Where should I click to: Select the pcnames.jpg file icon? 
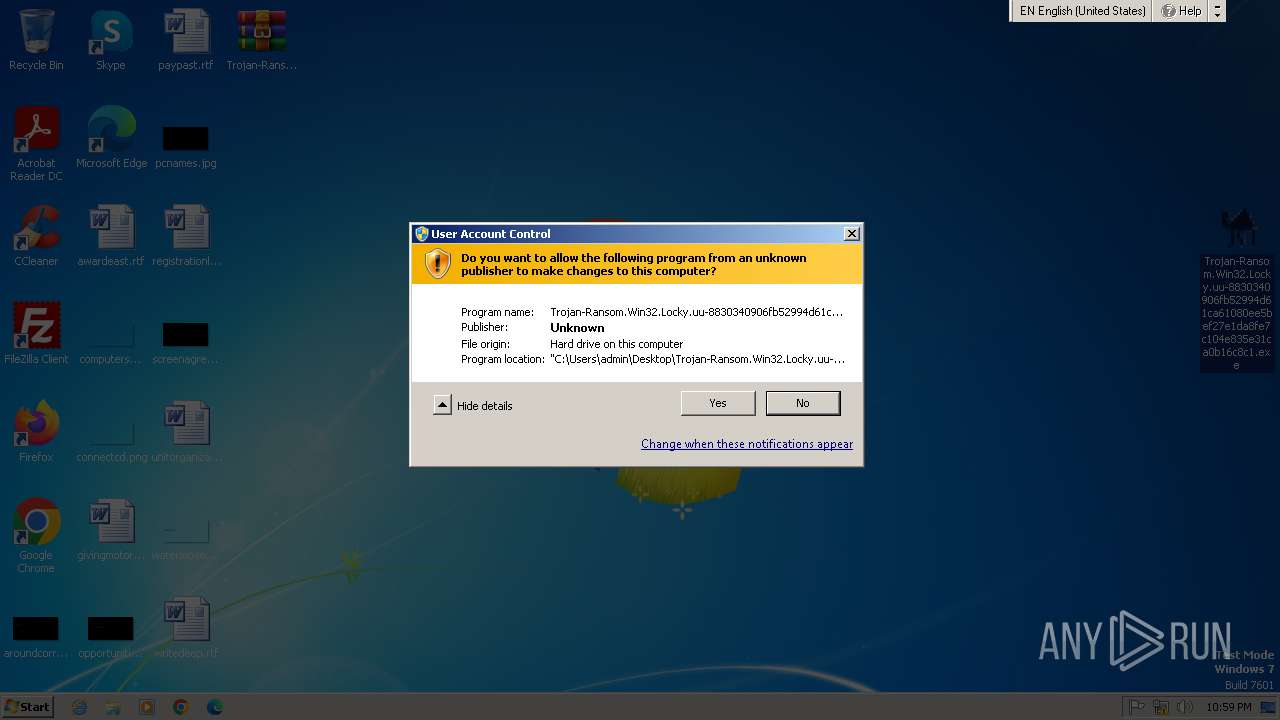pyautogui.click(x=186, y=145)
